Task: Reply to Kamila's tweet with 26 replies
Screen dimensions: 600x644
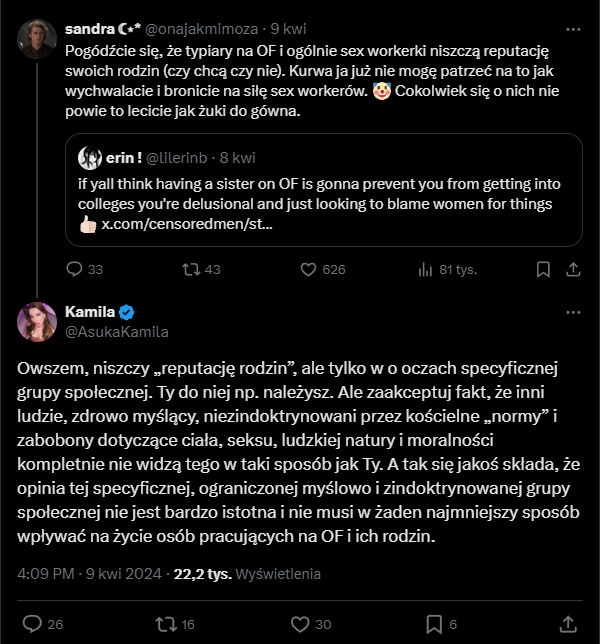Action: 43,624
